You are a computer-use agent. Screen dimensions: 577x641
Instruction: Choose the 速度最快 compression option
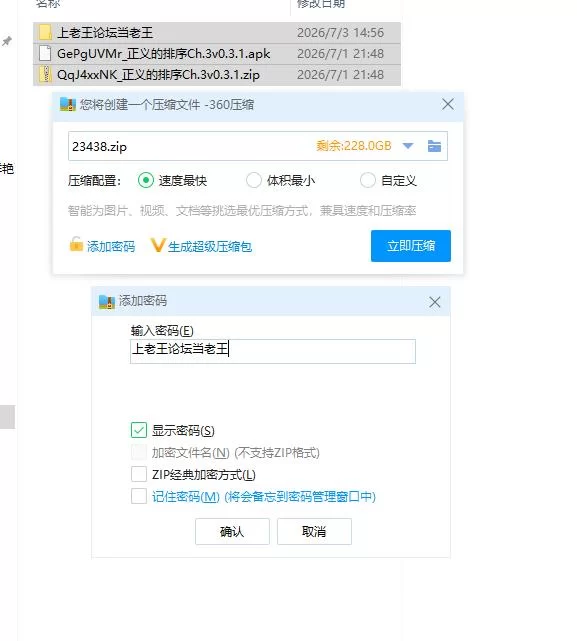coord(146,180)
